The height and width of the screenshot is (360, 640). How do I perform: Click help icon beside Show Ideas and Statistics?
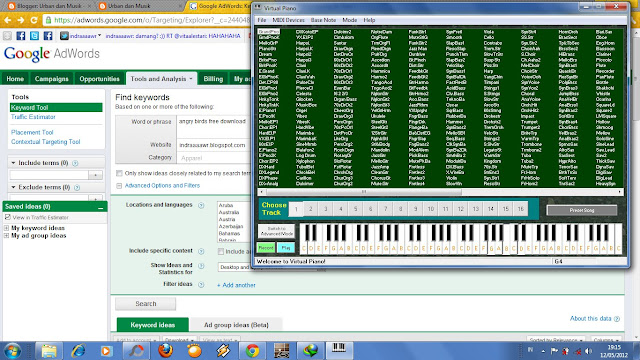(x=201, y=266)
